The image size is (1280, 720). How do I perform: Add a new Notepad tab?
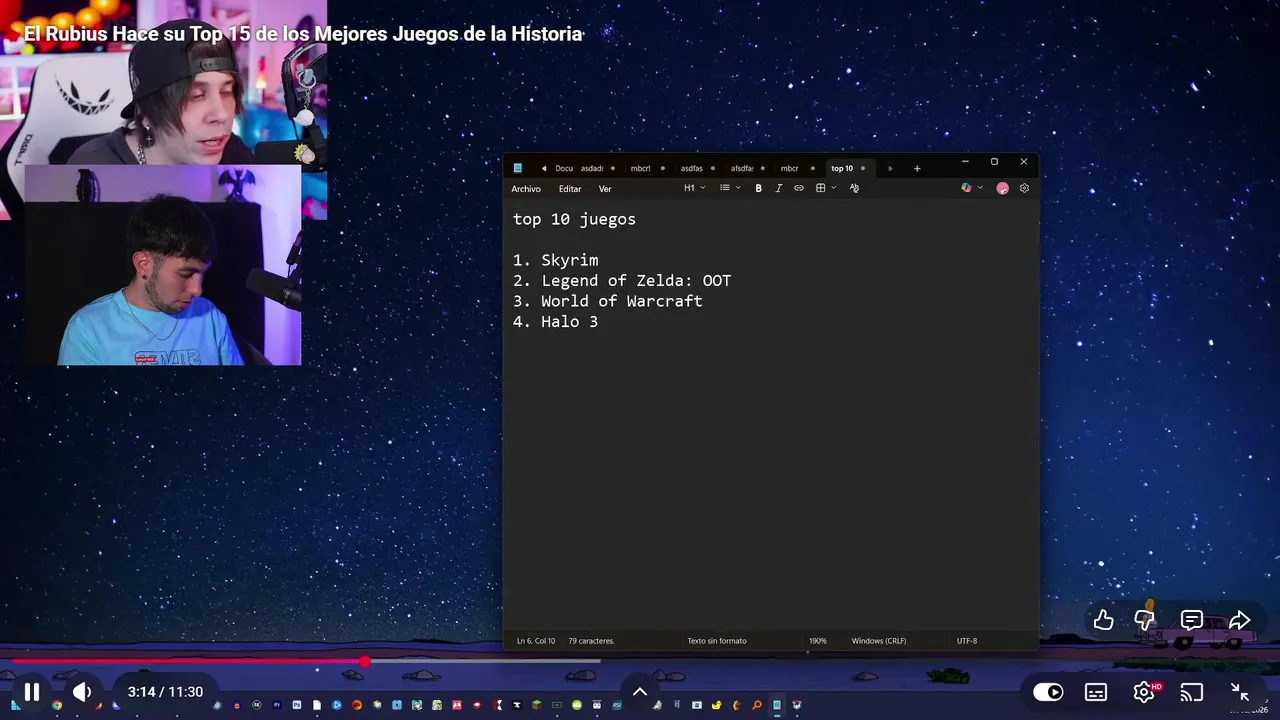[x=917, y=168]
